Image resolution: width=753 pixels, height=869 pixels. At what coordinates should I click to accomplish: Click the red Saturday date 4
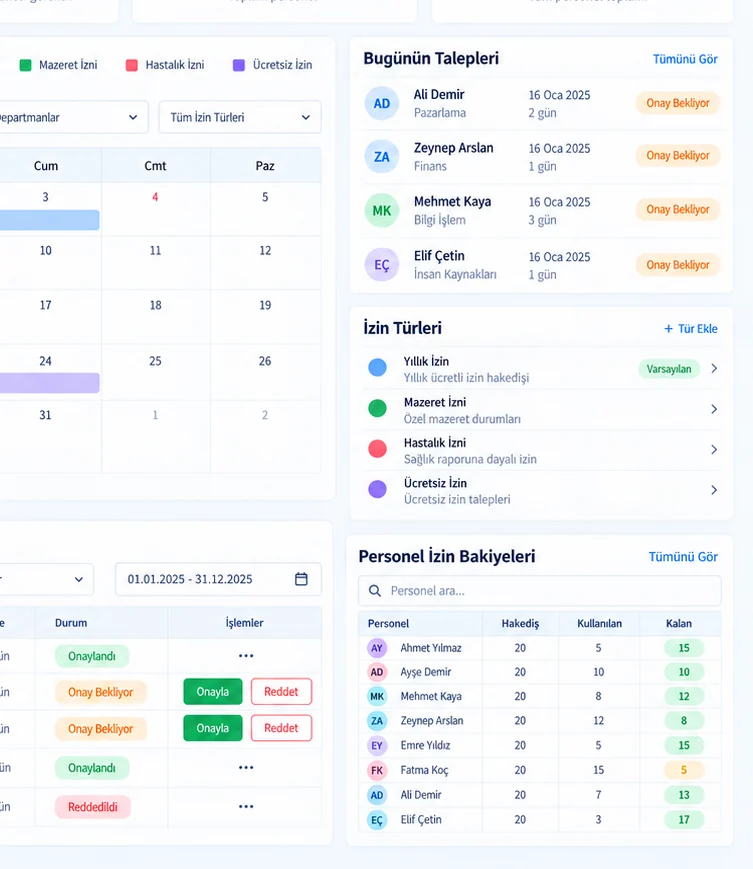155,197
